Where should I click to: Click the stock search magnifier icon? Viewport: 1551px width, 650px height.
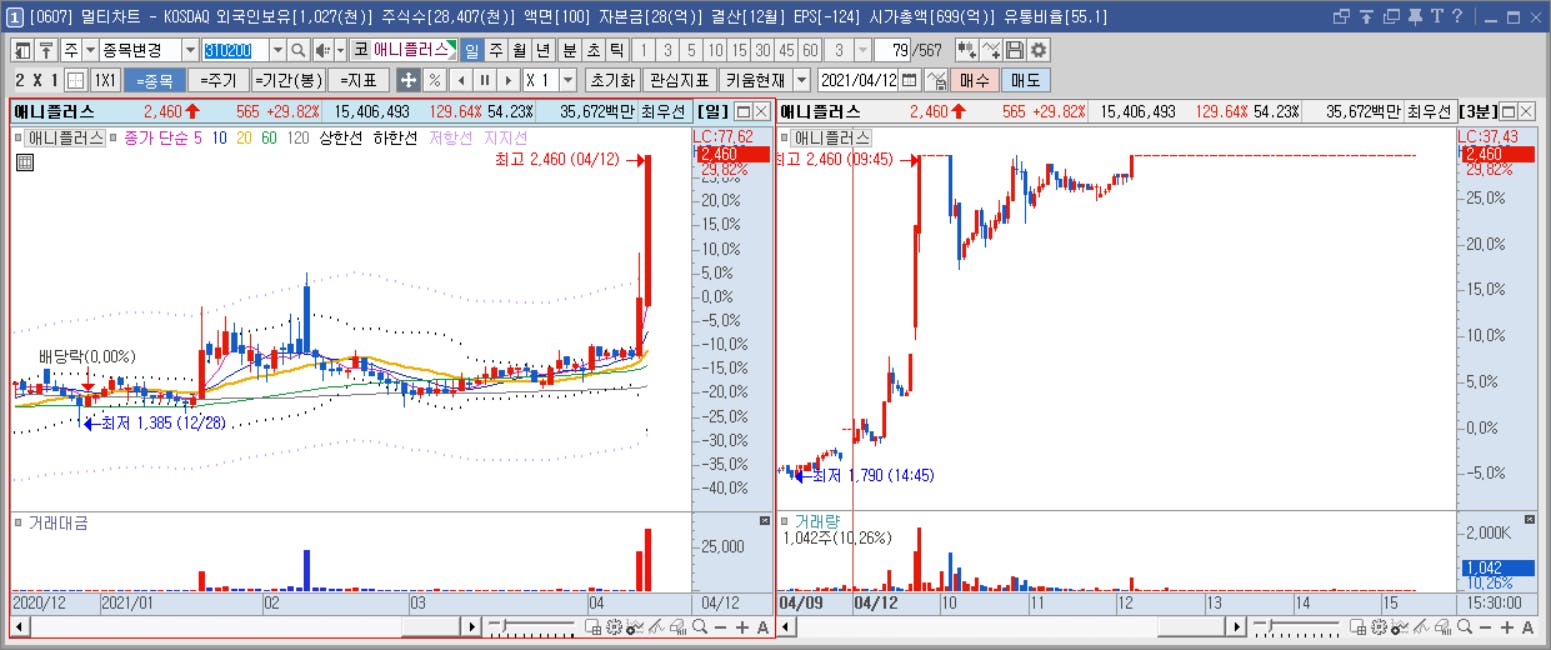pos(296,50)
